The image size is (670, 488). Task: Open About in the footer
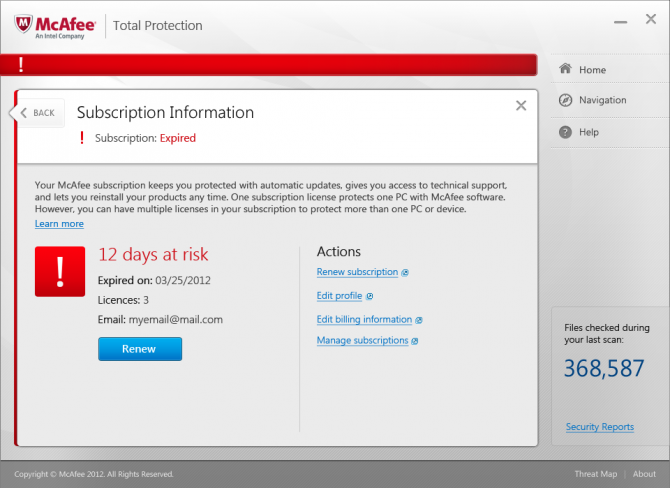pyautogui.click(x=644, y=473)
